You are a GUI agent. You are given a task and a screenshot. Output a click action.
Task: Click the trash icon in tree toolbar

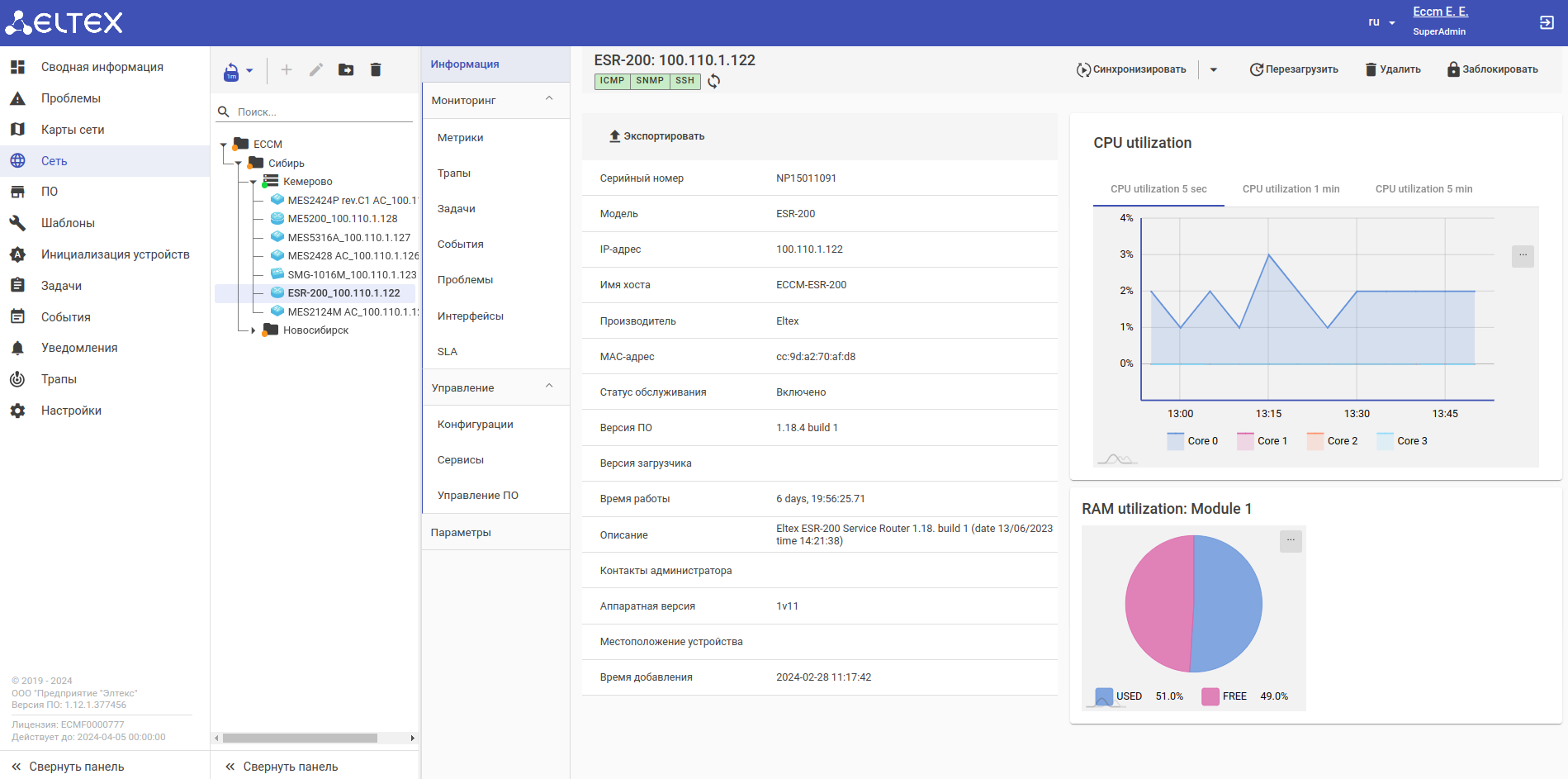376,70
